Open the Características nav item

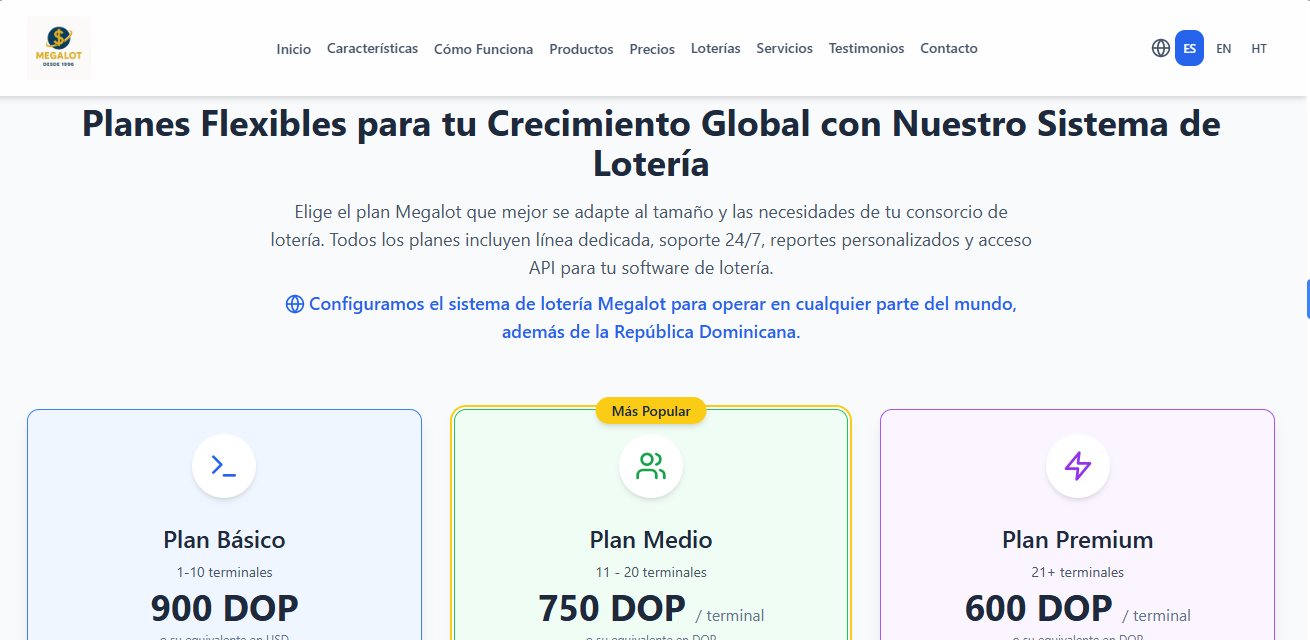click(x=372, y=48)
